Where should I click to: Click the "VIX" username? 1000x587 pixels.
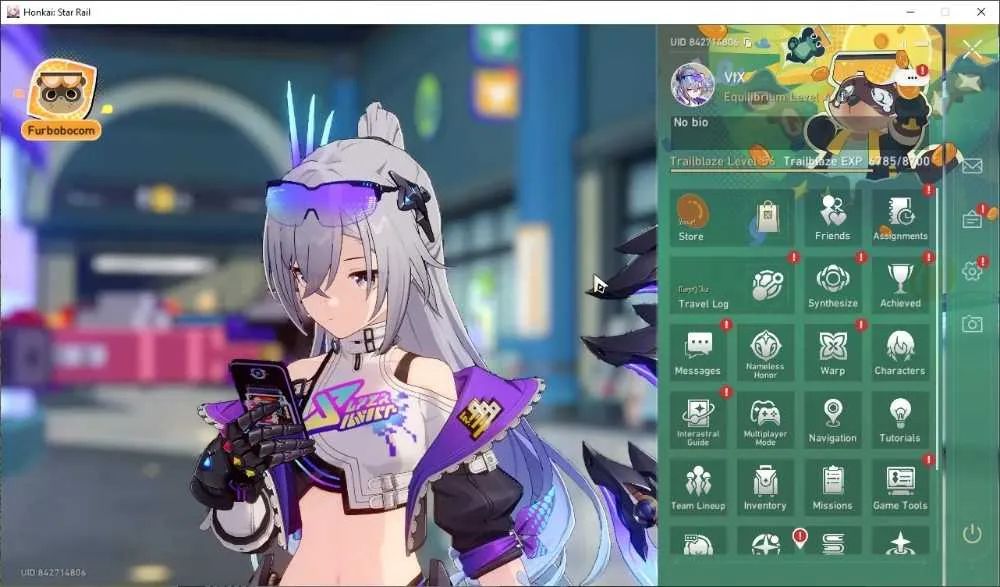[x=734, y=78]
